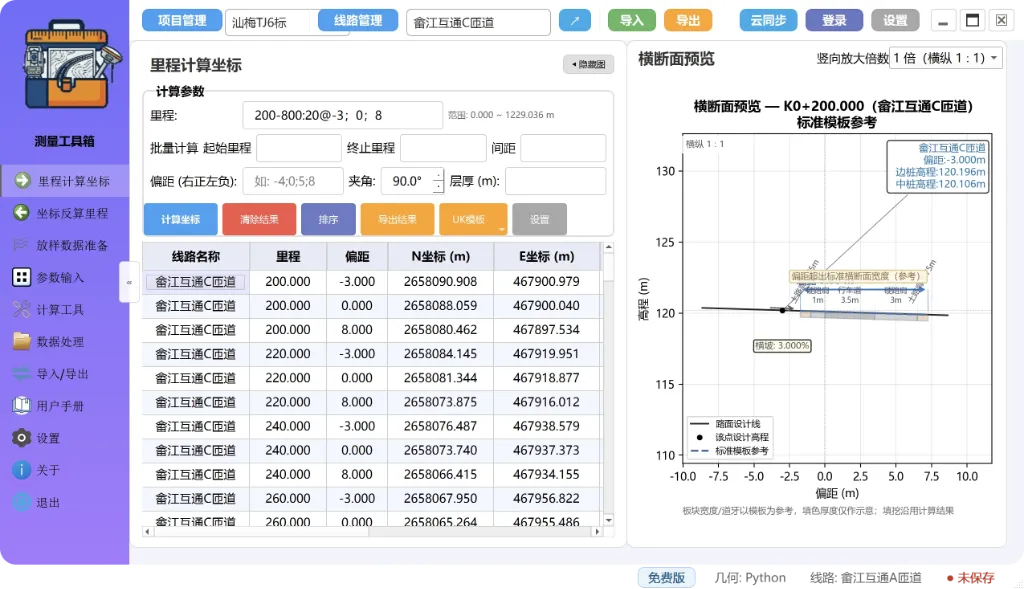
Task: Click the E坐标 (m) column header
Action: (x=547, y=257)
